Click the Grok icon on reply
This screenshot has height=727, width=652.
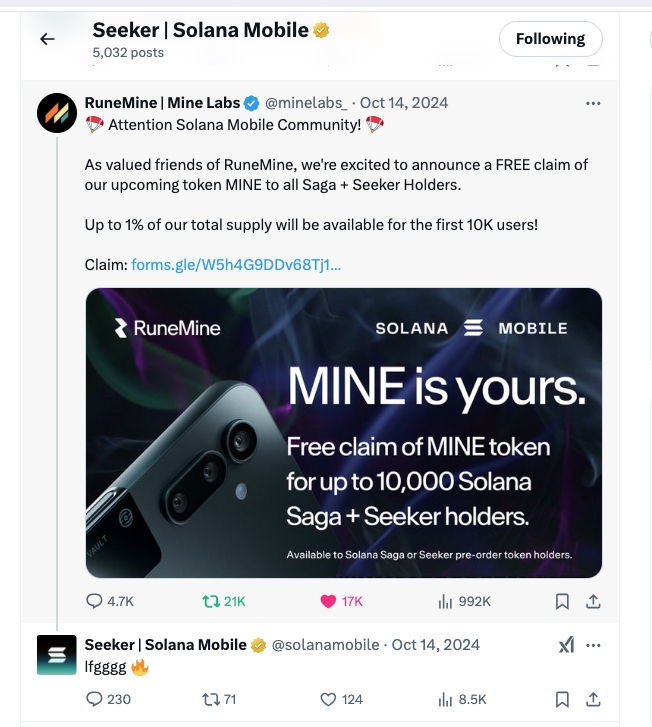pos(566,645)
